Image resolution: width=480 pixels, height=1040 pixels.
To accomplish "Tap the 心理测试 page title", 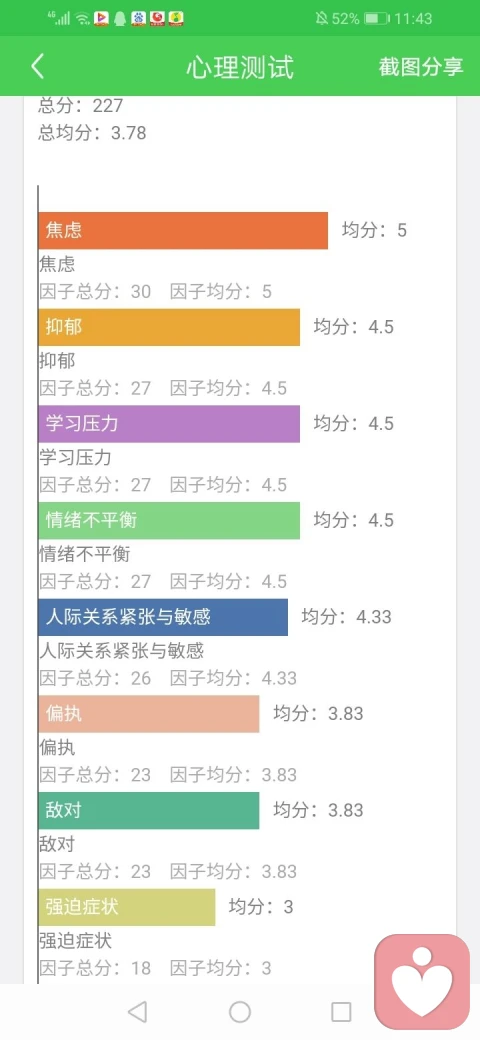I will coord(240,67).
